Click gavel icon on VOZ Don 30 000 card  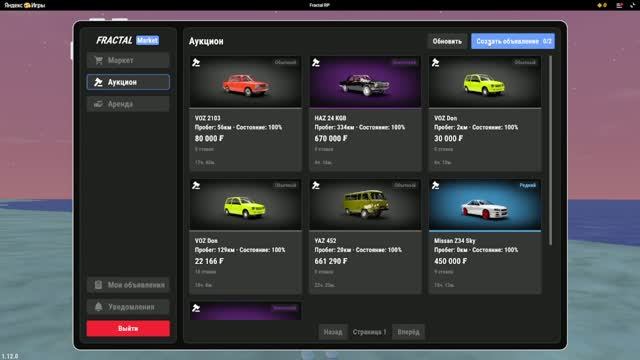[x=436, y=62]
